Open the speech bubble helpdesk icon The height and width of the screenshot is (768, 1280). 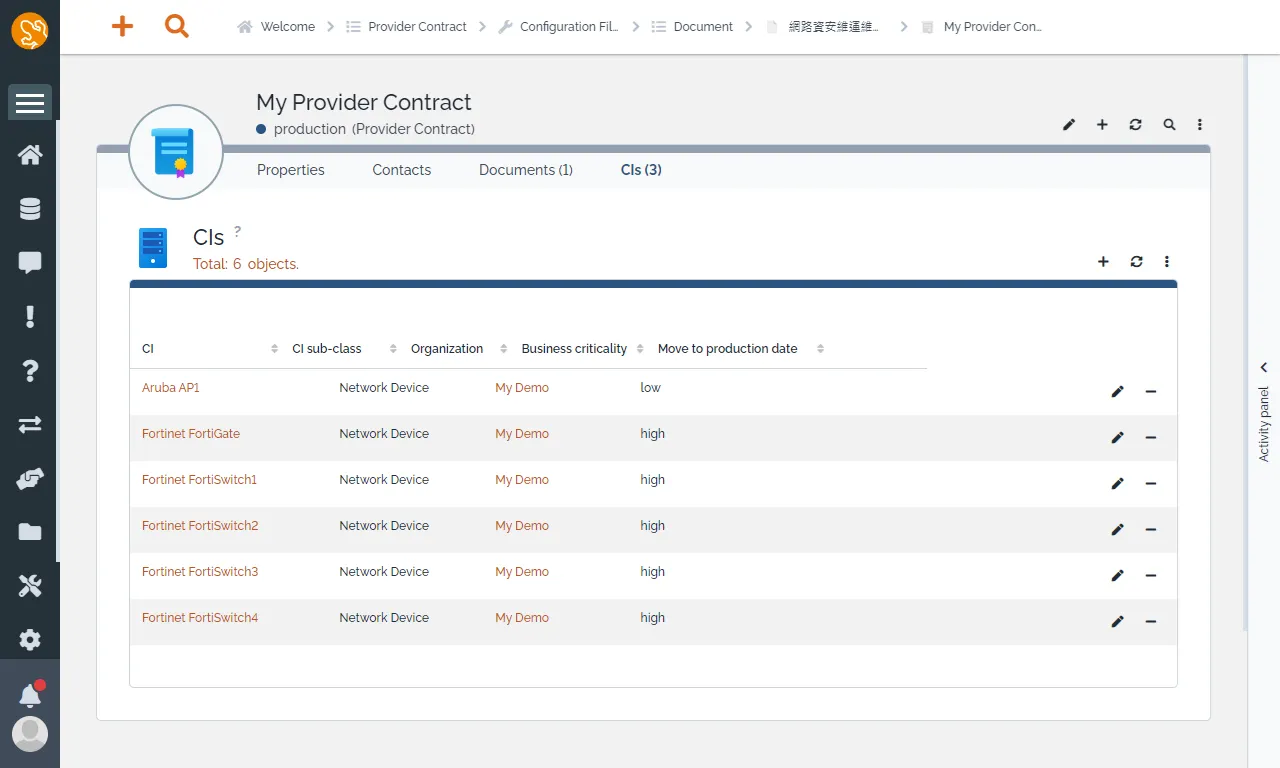pos(30,263)
